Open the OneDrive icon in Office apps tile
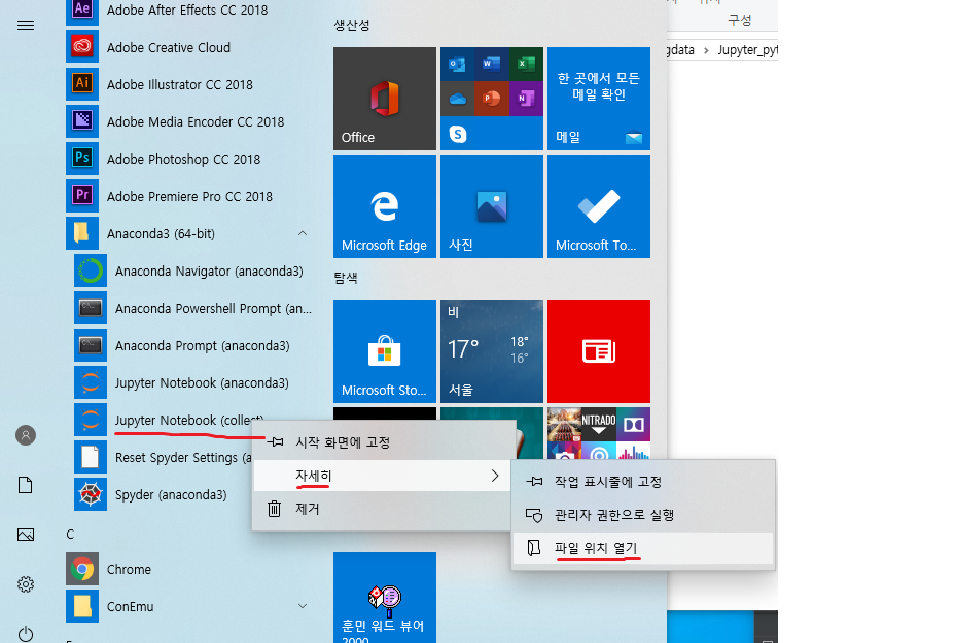The image size is (960, 643). [457, 98]
